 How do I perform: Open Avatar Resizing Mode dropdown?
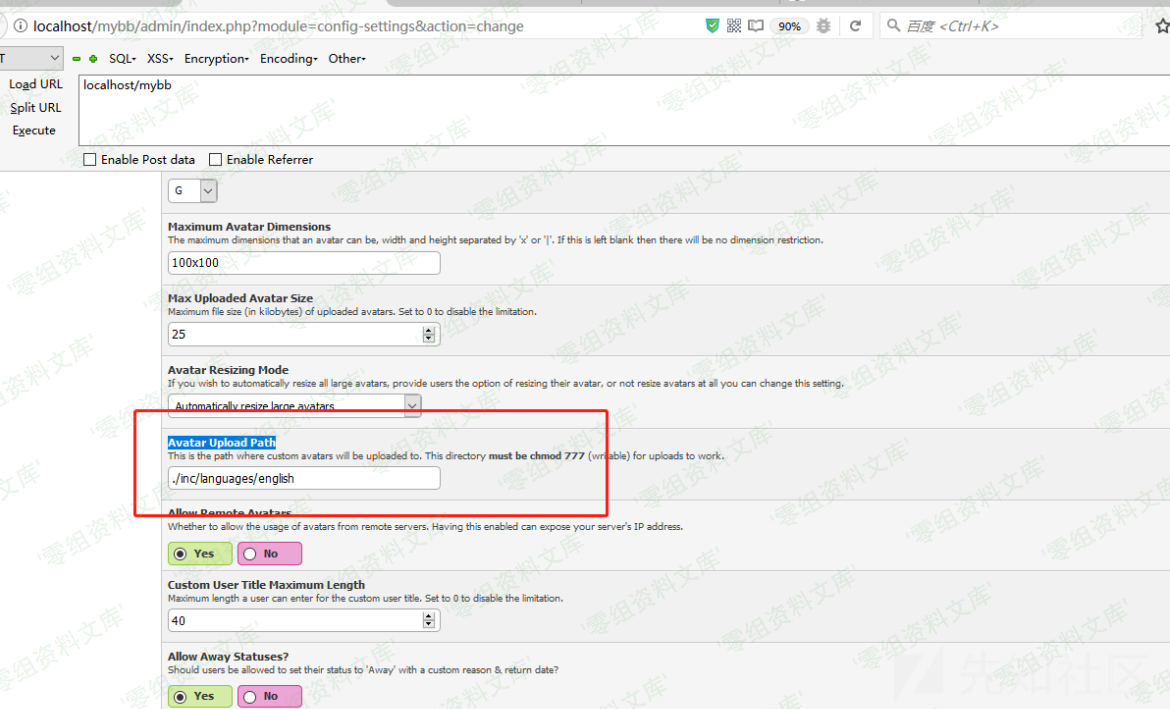coord(295,406)
